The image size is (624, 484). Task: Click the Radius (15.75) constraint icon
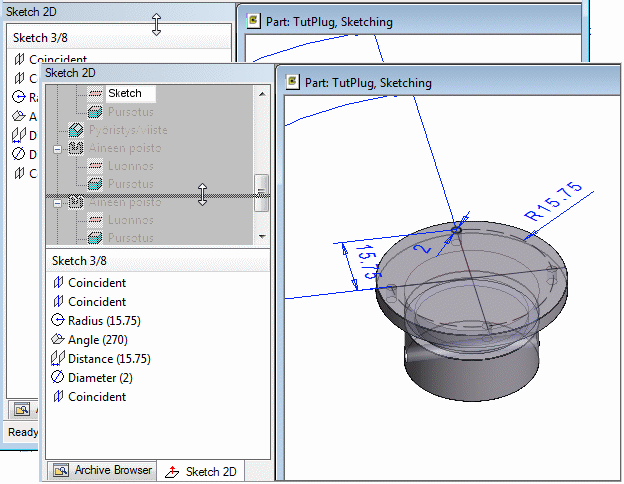coord(58,321)
